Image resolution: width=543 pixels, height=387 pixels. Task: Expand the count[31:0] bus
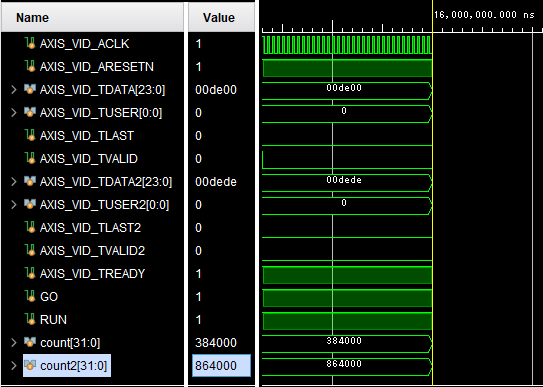[x=14, y=343]
